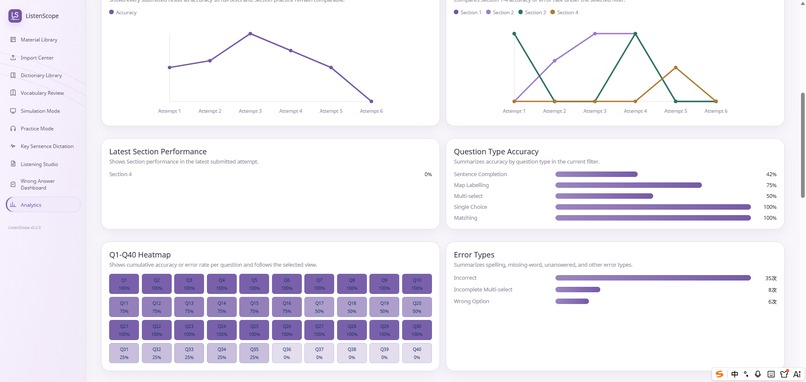Open the Wrong Answer Dashboard
This screenshot has height=382, width=806.
pyautogui.click(x=43, y=184)
